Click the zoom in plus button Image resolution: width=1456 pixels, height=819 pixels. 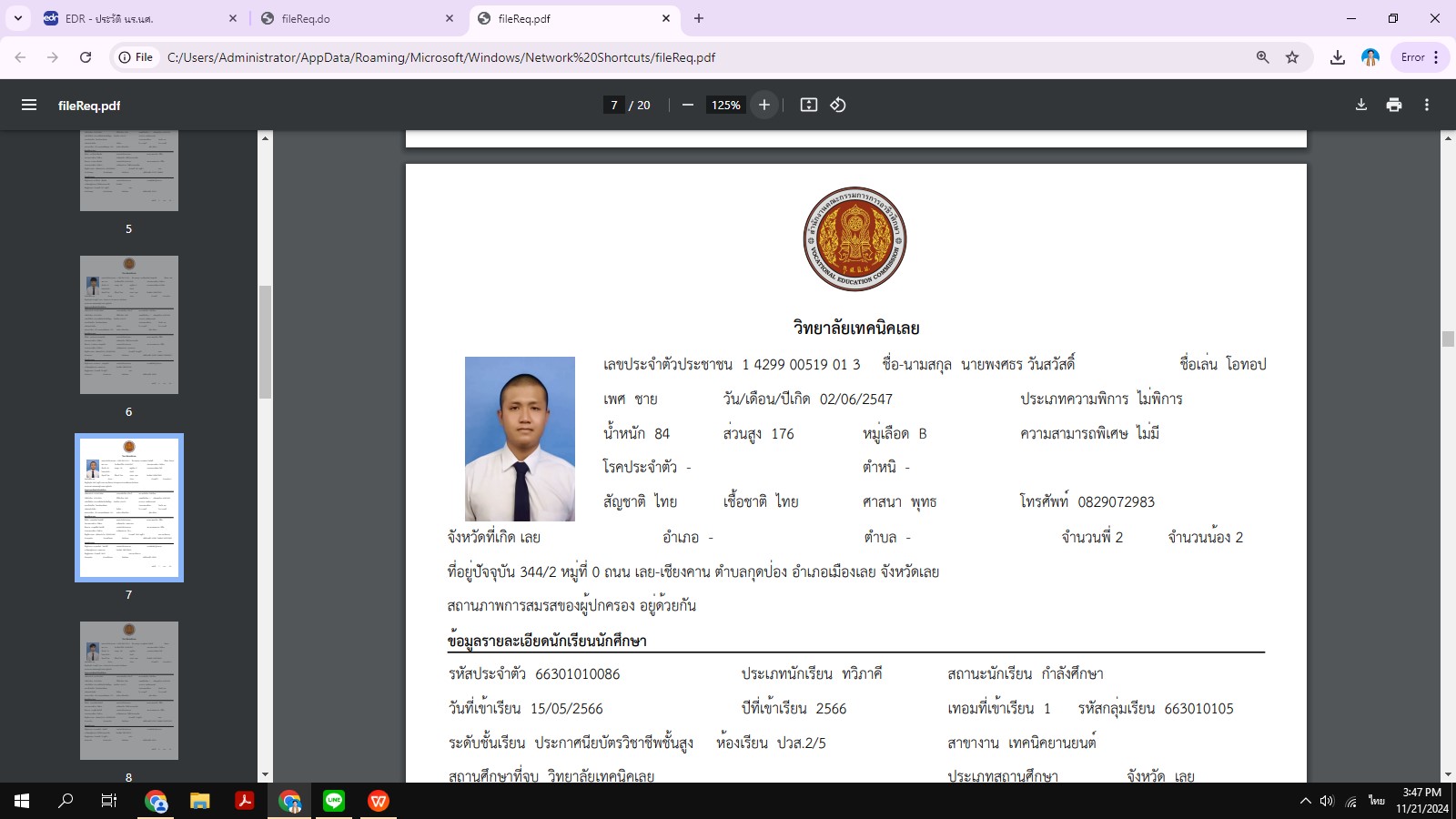[764, 105]
